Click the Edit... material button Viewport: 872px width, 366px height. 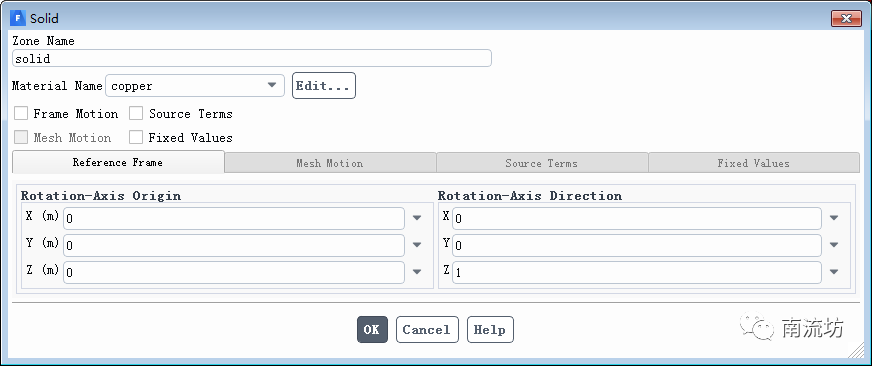click(324, 86)
